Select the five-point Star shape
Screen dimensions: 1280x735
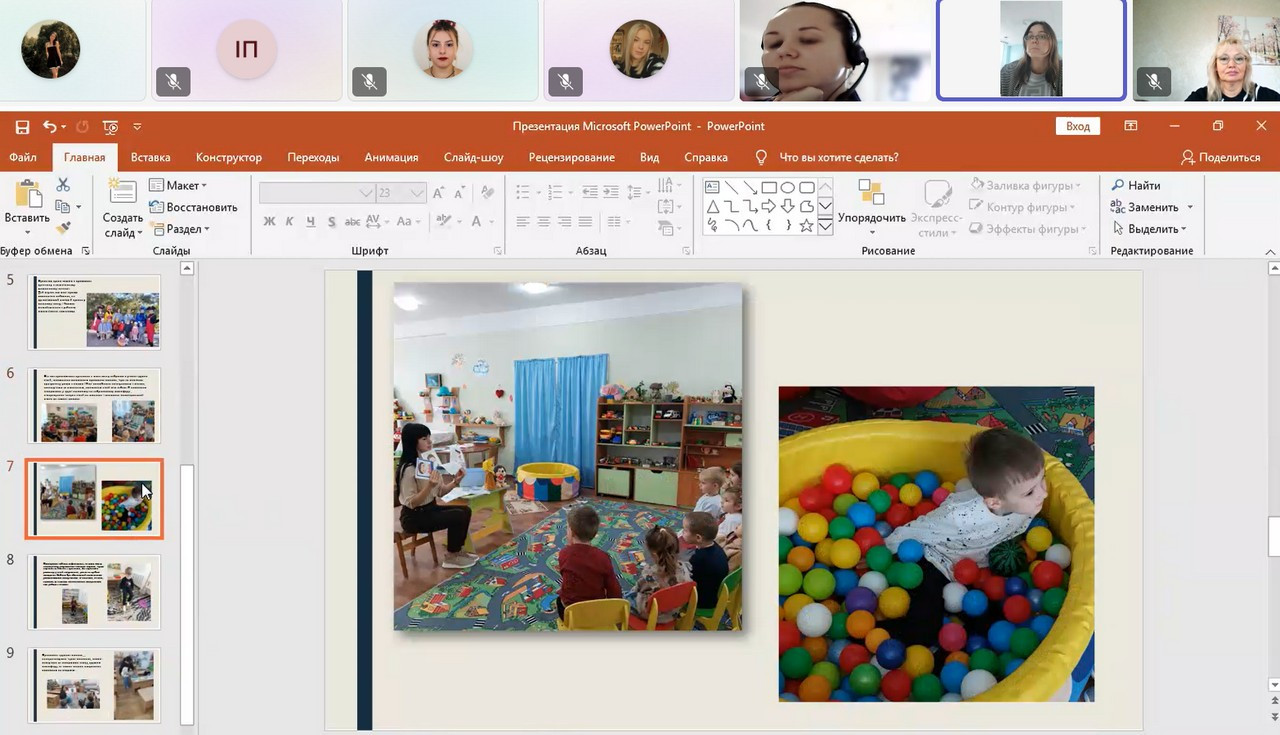807,225
